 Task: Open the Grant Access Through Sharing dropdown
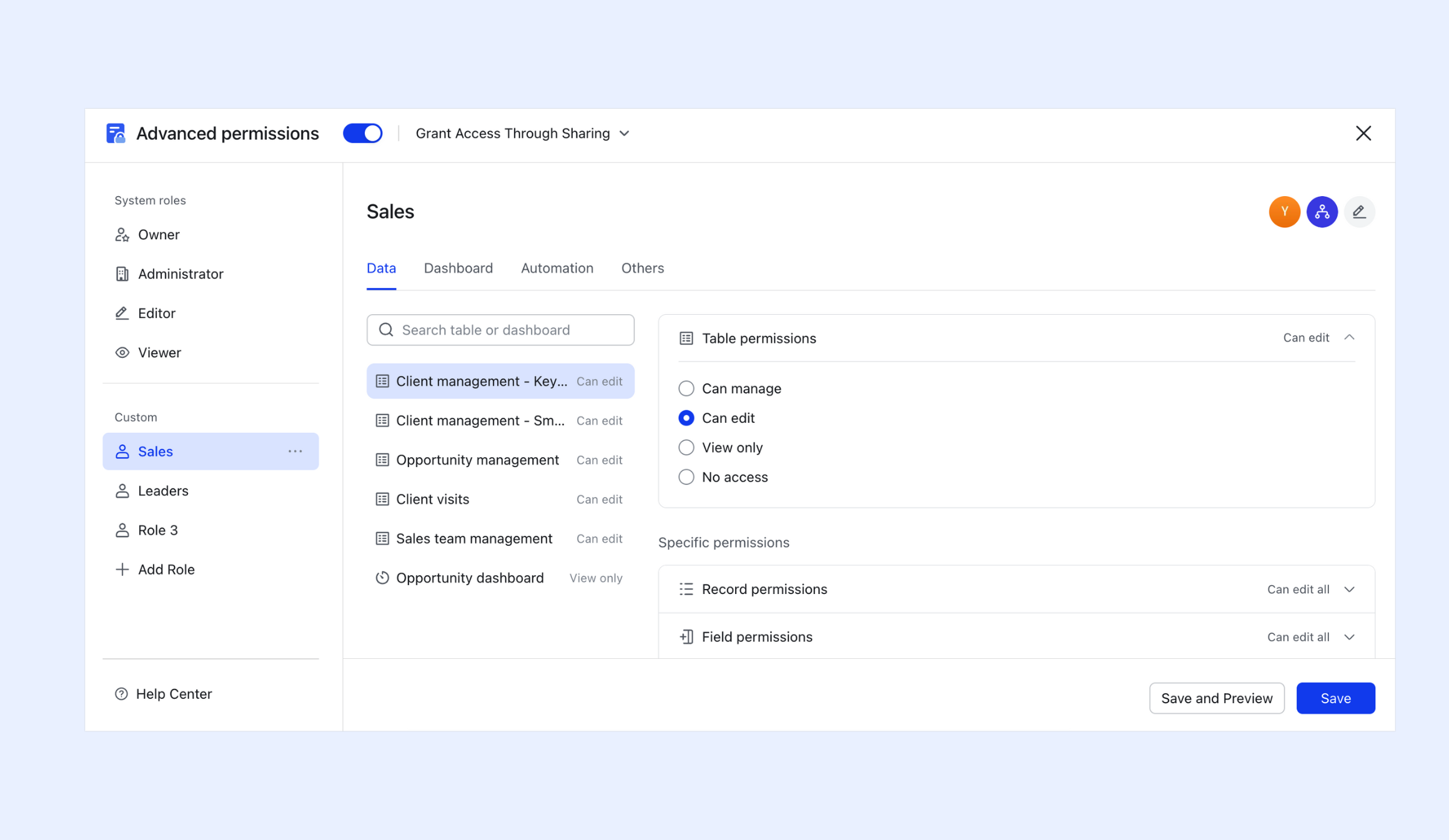[523, 133]
